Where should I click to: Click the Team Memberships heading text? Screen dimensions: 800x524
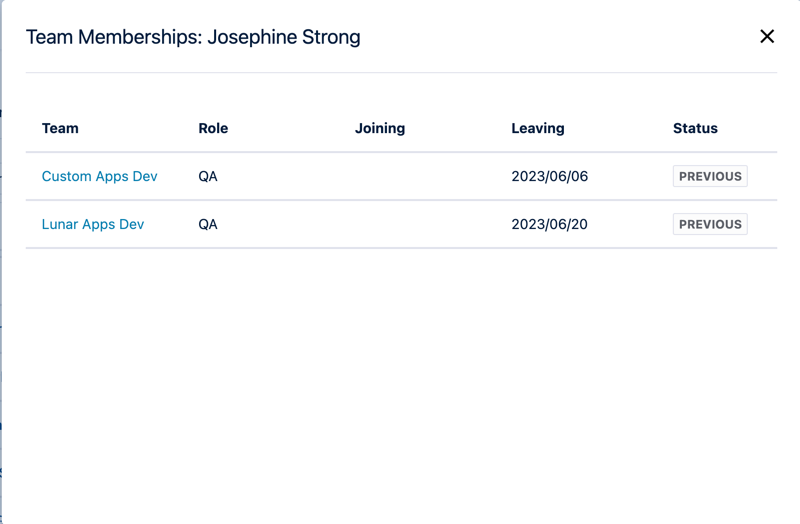pyautogui.click(x=110, y=38)
